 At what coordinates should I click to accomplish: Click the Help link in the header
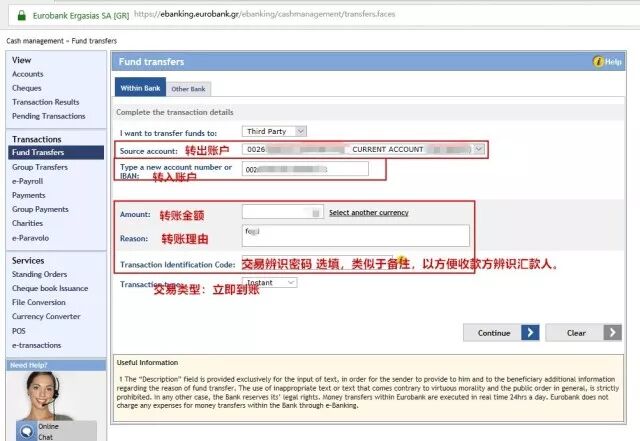click(613, 62)
